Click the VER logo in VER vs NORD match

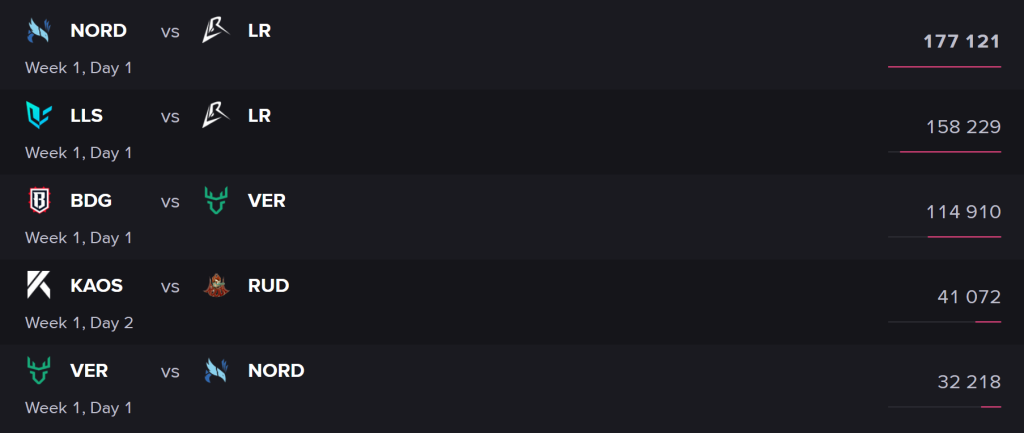coord(39,370)
